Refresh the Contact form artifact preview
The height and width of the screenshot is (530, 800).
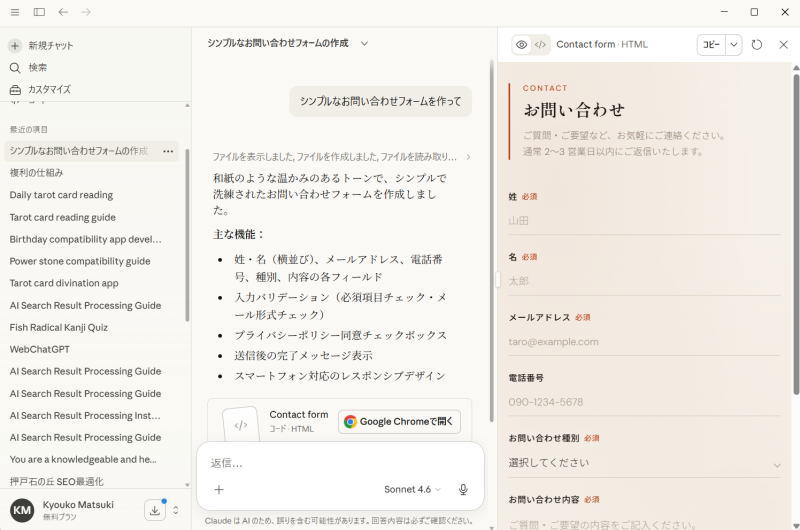pos(757,44)
